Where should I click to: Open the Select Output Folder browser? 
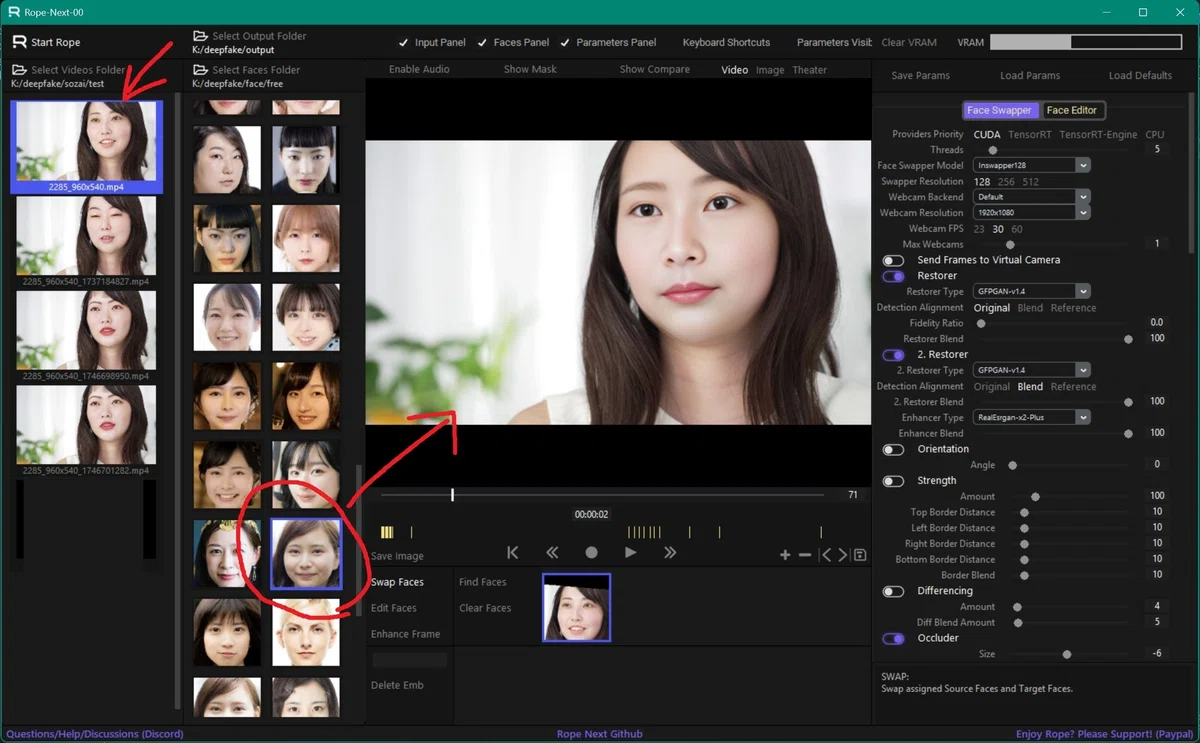(x=250, y=36)
